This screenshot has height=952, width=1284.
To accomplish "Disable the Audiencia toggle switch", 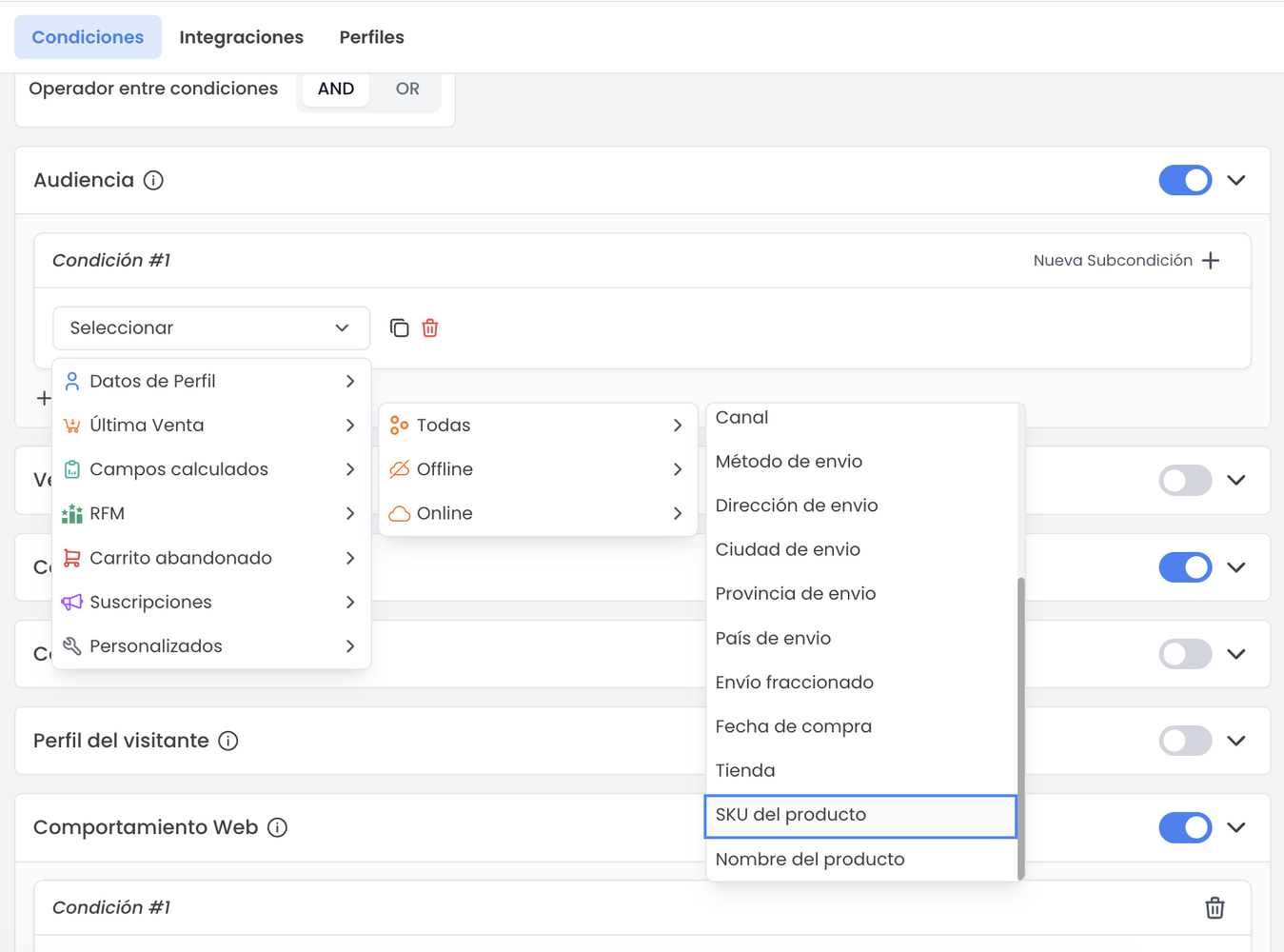I will coord(1185,180).
